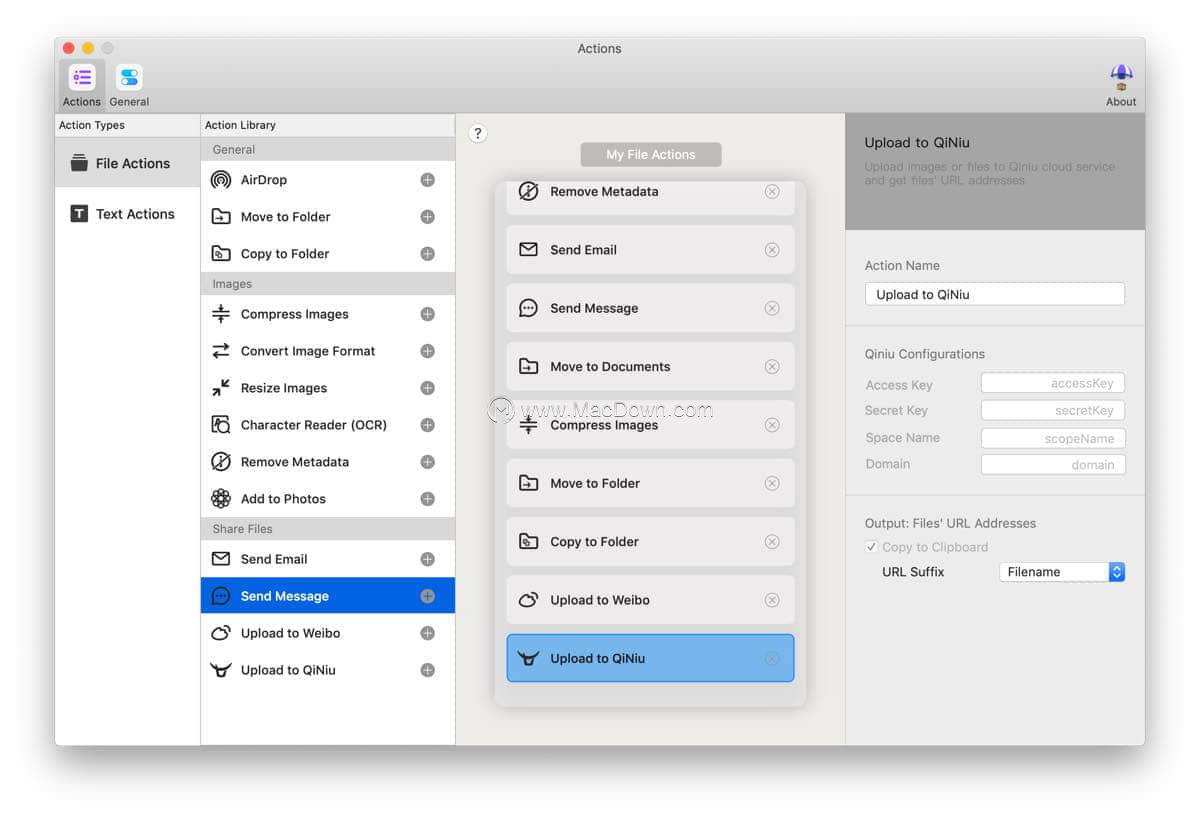This screenshot has width=1200, height=818.
Task: Add Remove Metadata from library
Action: (428, 462)
